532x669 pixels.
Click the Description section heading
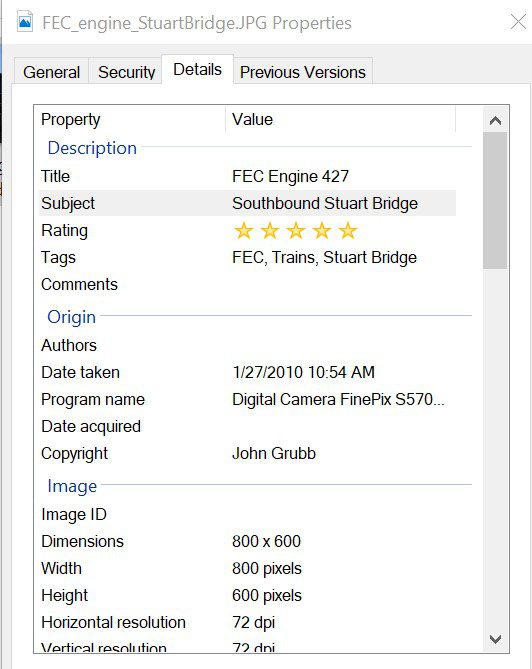92,148
